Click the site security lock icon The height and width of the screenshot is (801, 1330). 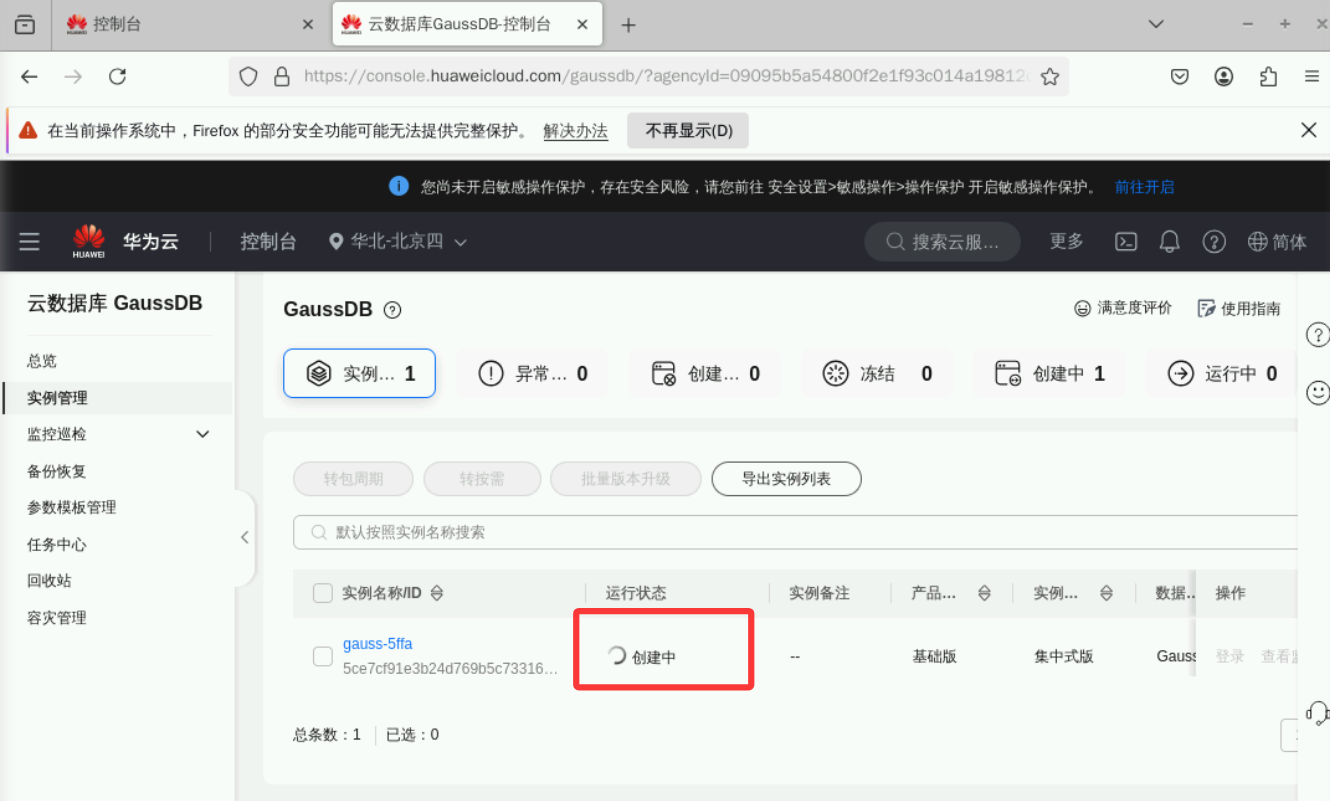click(x=281, y=77)
